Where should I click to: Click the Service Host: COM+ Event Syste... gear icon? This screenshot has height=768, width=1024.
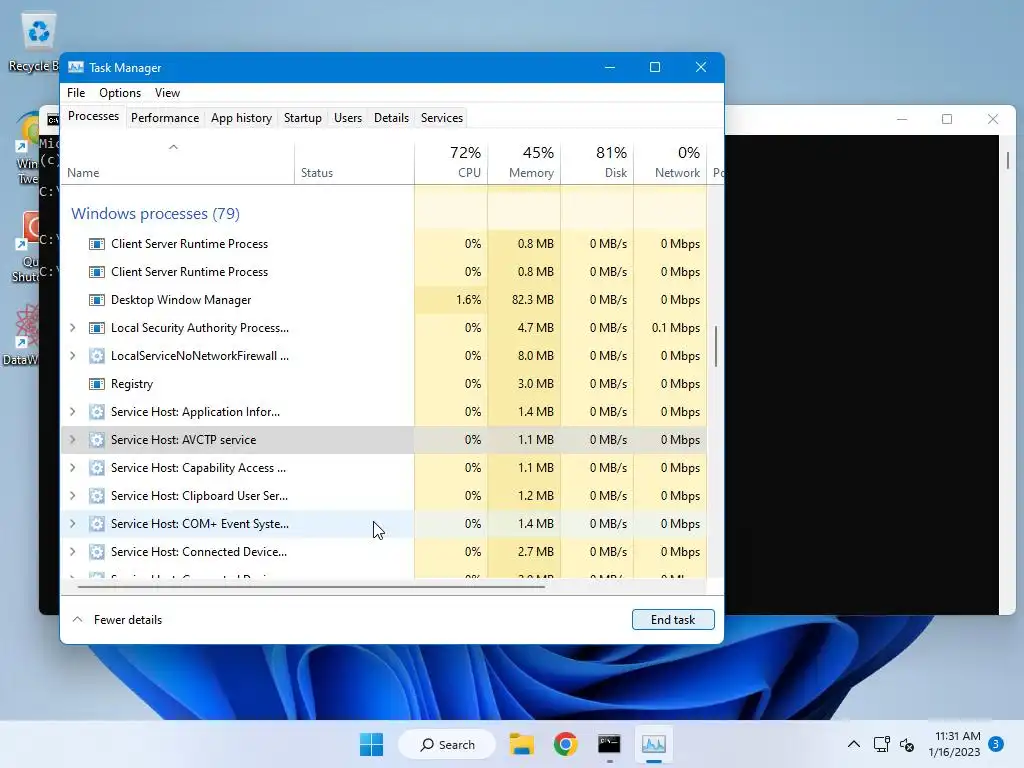(97, 524)
